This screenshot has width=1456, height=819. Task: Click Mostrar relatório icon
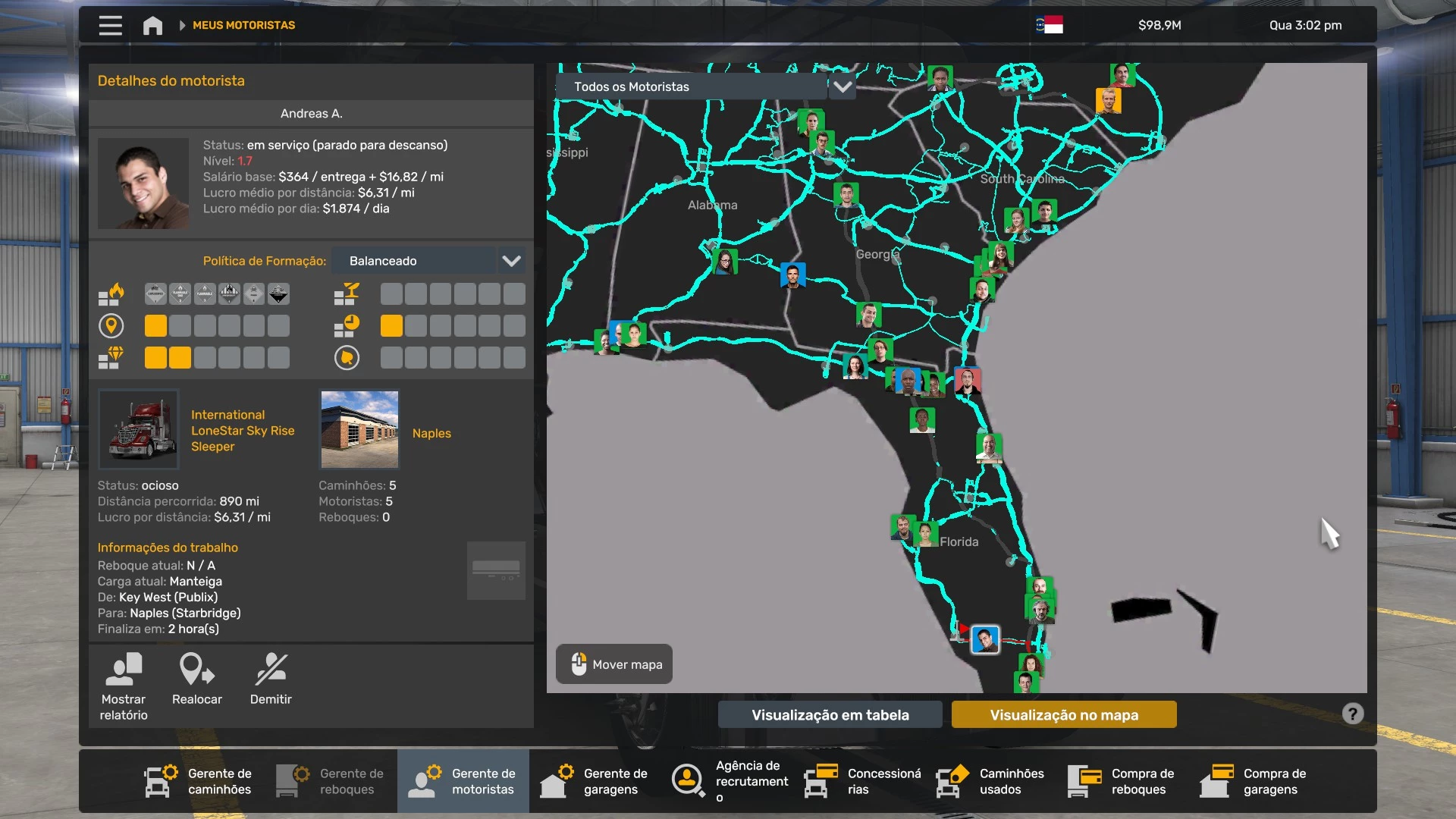point(124,670)
